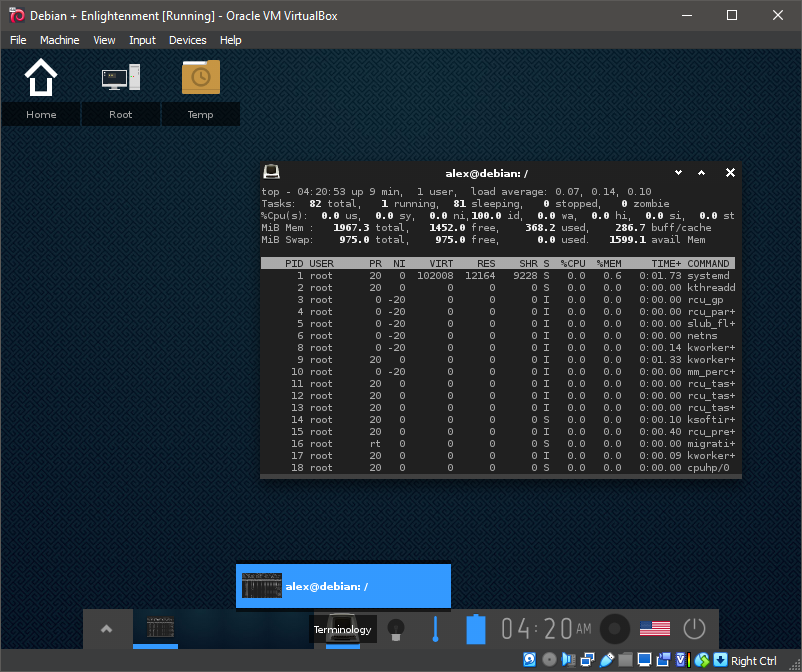This screenshot has height=672, width=802.
Task: Open the VirtualBox Input menu
Action: (142, 40)
